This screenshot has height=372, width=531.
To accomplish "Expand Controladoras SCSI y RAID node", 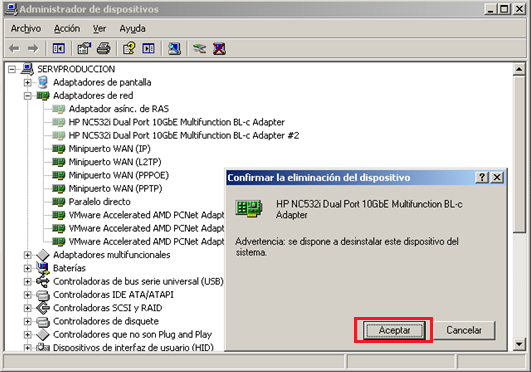I will click(27, 308).
